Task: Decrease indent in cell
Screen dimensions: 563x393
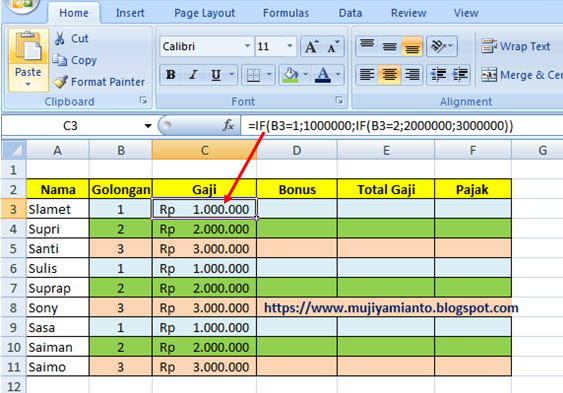Action: coord(438,75)
